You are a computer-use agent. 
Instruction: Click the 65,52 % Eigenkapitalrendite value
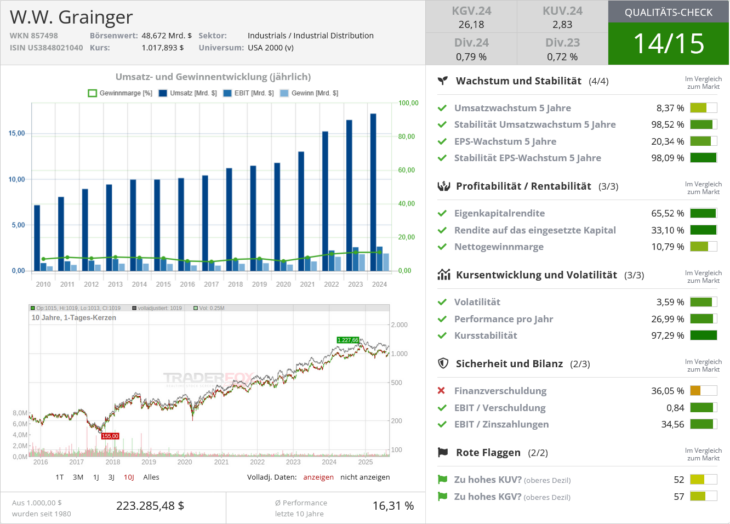(668, 213)
